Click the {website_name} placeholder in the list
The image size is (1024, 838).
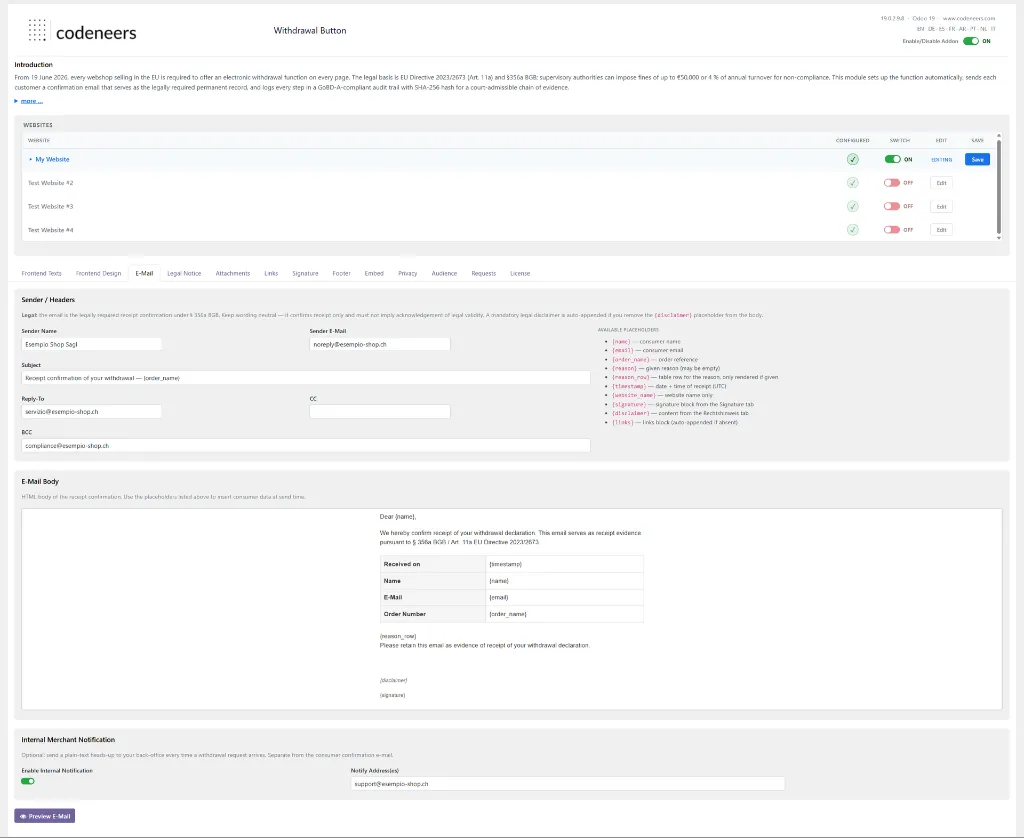coord(633,395)
